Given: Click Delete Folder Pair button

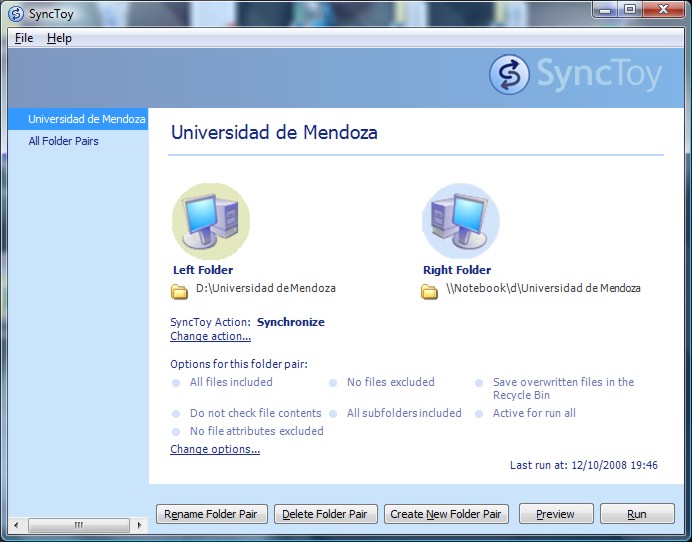Looking at the screenshot, I should [326, 514].
